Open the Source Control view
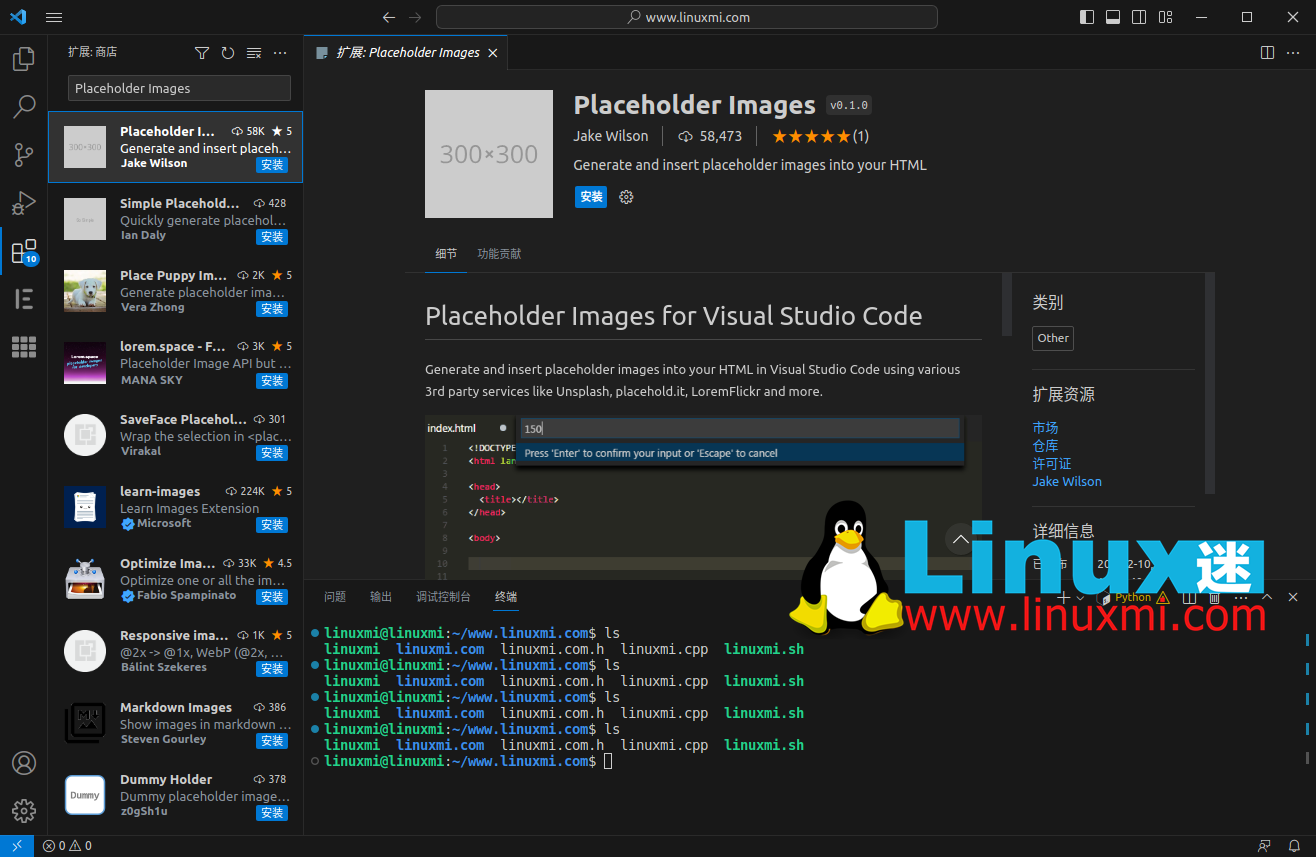This screenshot has width=1316, height=857. point(23,155)
